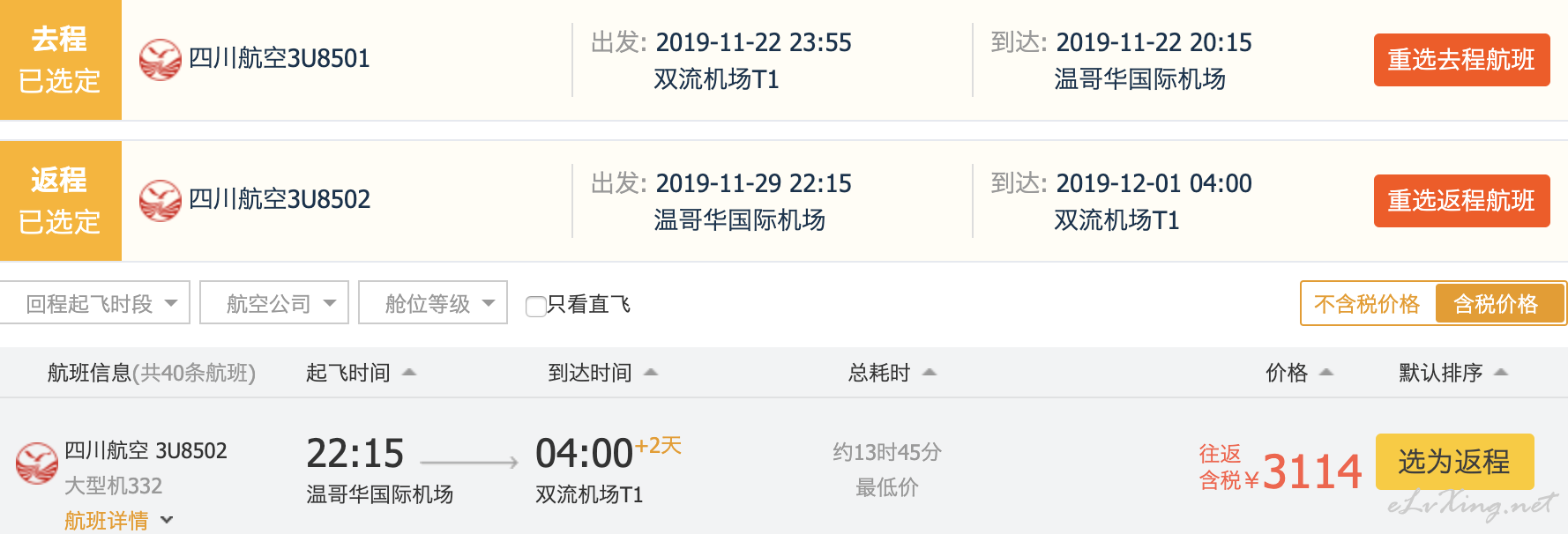This screenshot has width=1568, height=534.
Task: Click airline logo beside 四川航空 3U8502 listing
Action: (x=37, y=464)
